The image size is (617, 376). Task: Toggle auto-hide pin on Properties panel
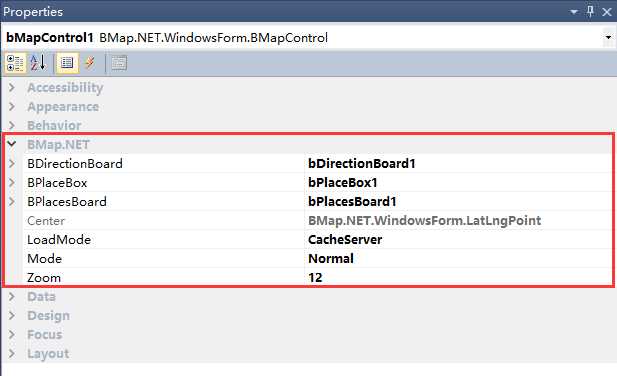tap(590, 11)
